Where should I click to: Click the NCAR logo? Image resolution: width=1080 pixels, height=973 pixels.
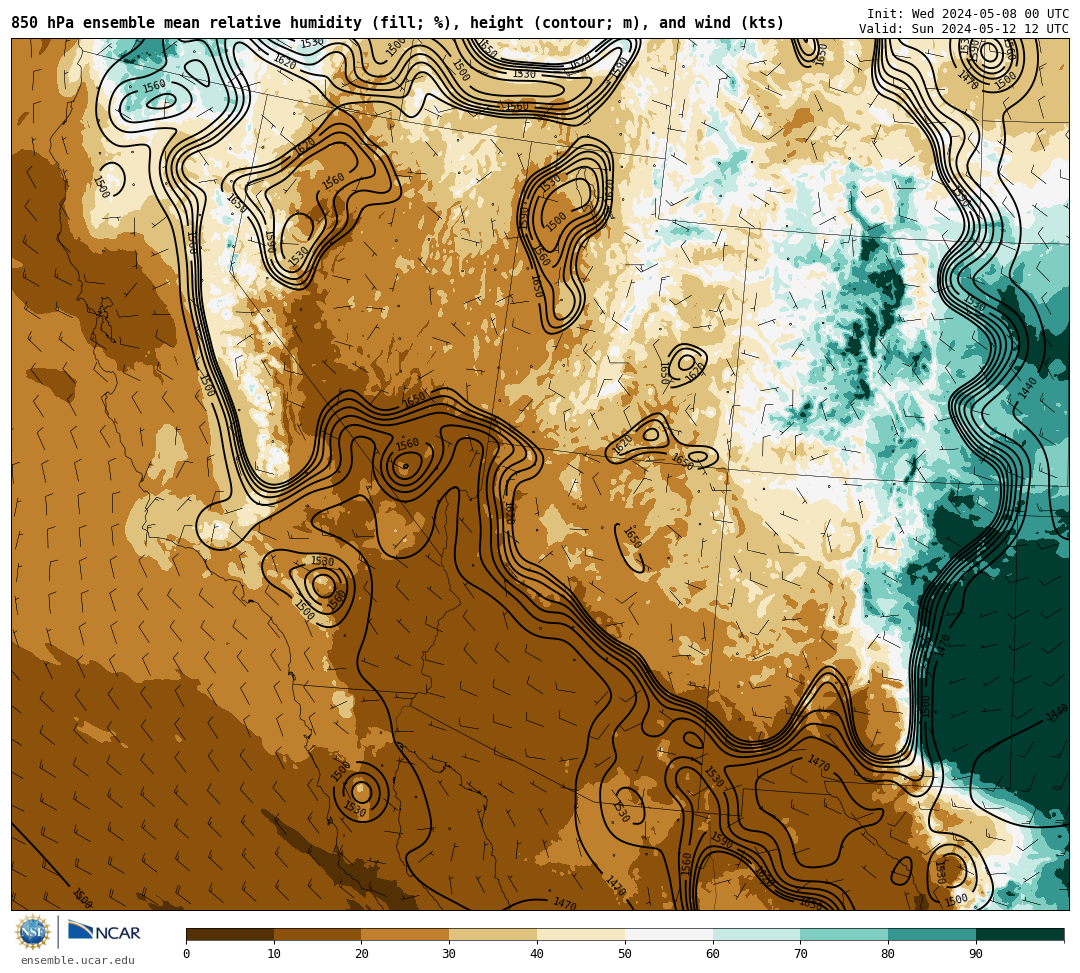[104, 932]
